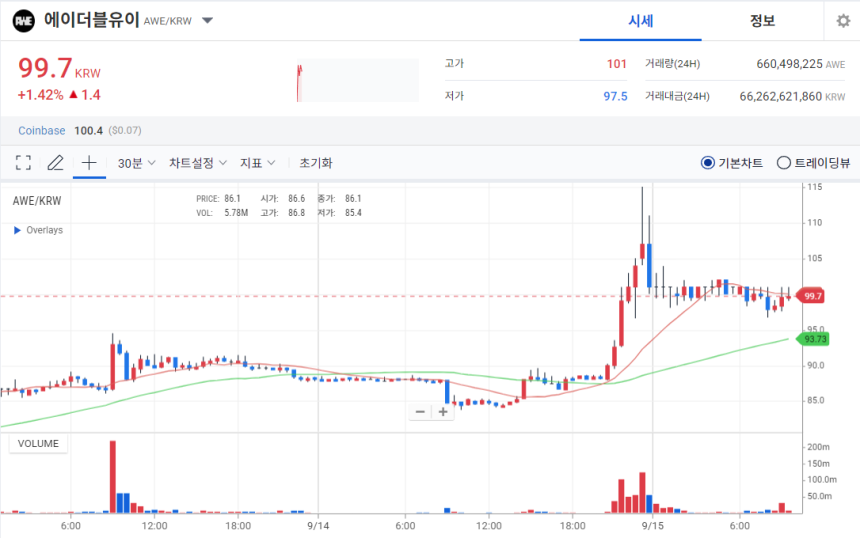Click the 93.73 moving average tag

click(x=814, y=339)
